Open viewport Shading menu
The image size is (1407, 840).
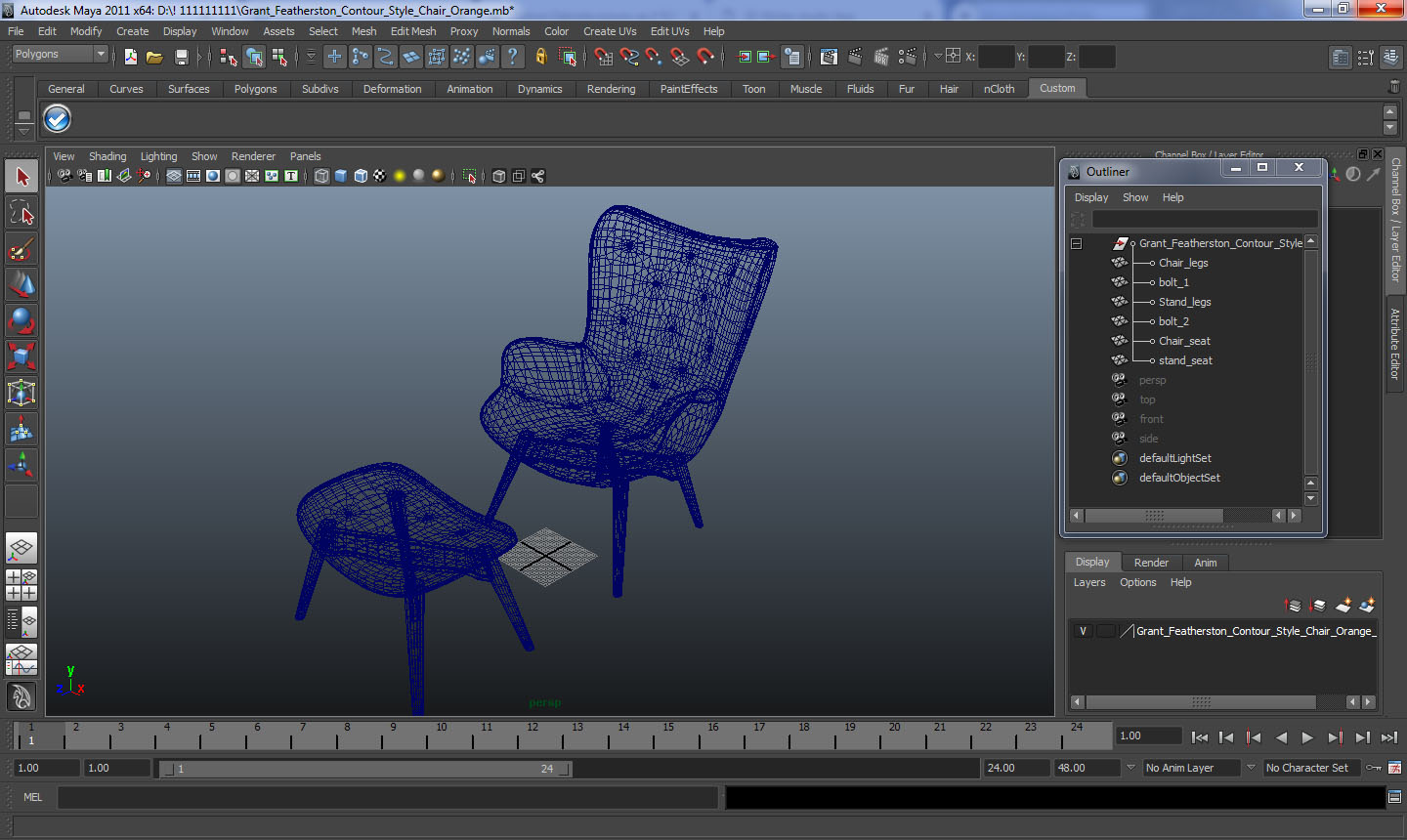[x=107, y=156]
